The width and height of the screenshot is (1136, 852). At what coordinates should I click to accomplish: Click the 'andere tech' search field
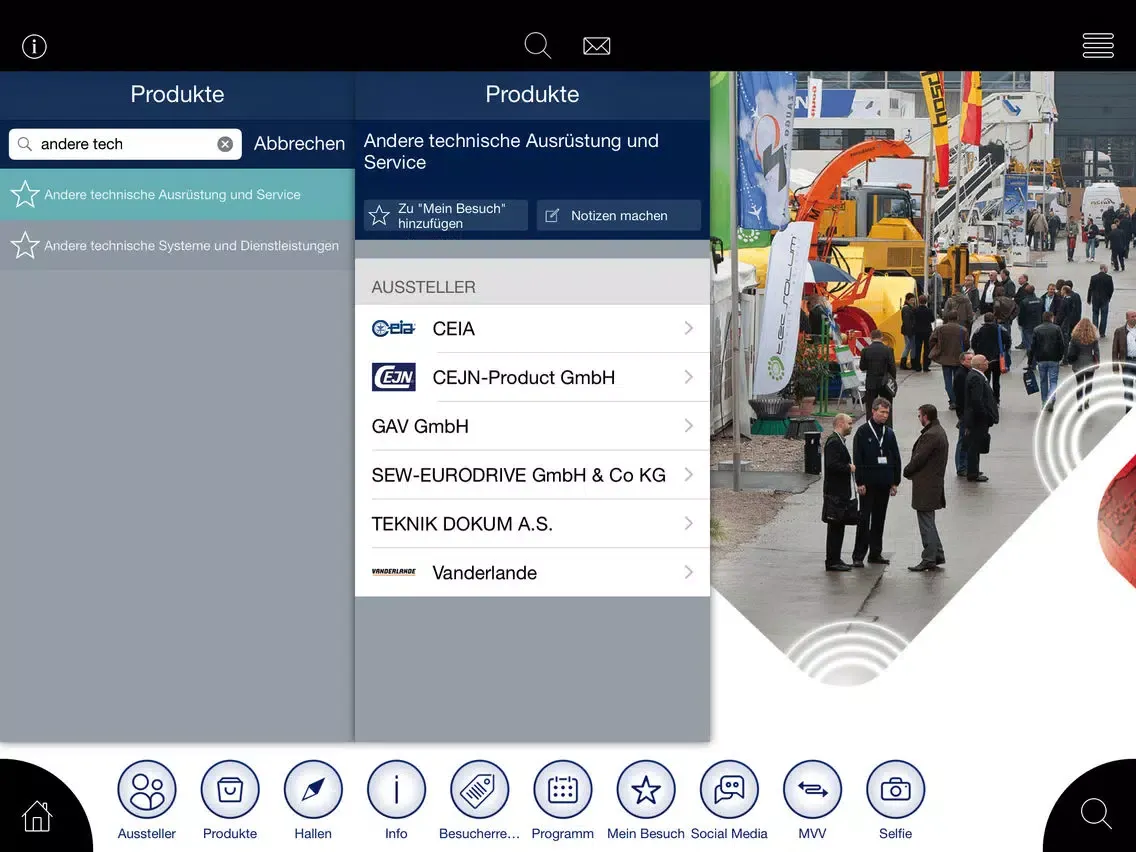[125, 144]
